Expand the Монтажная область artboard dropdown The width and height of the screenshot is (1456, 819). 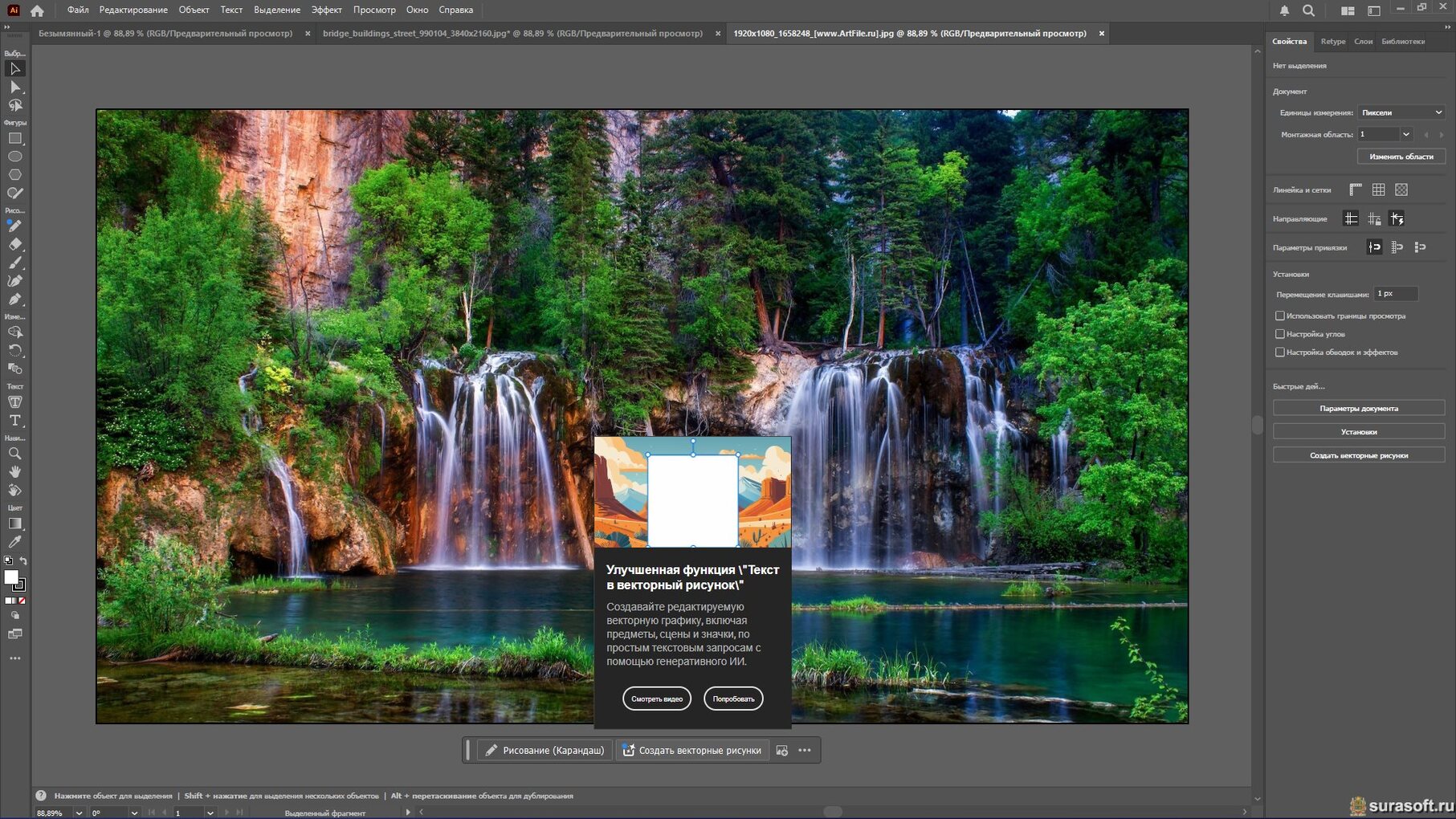(1405, 135)
